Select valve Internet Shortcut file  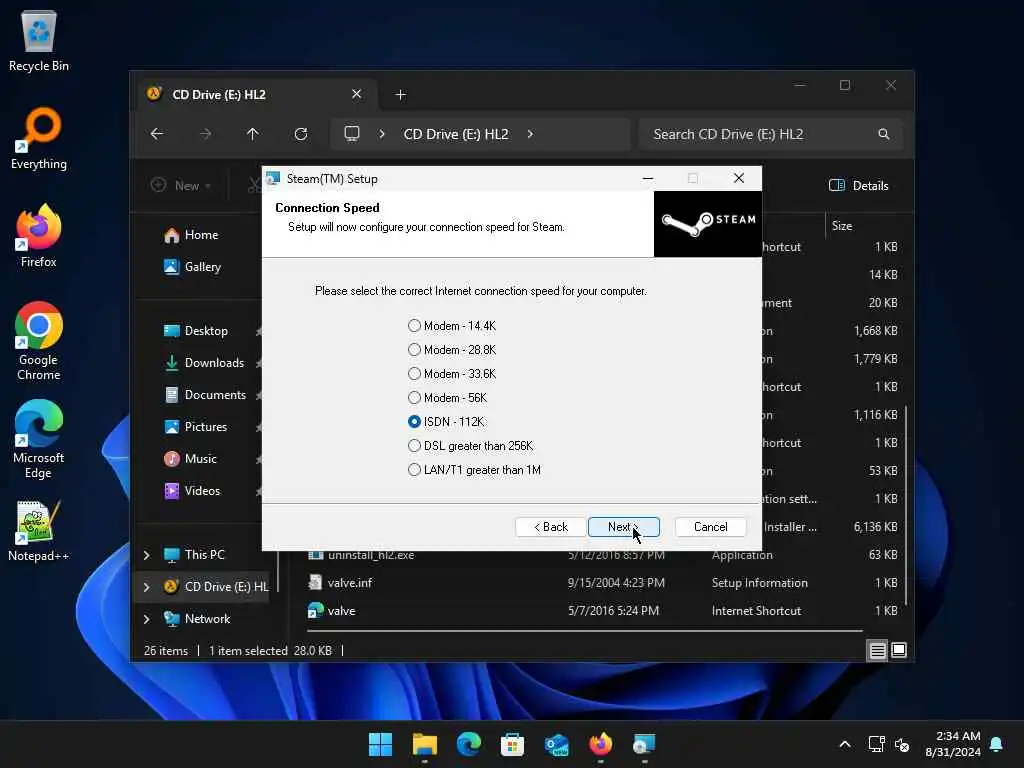(x=604, y=611)
